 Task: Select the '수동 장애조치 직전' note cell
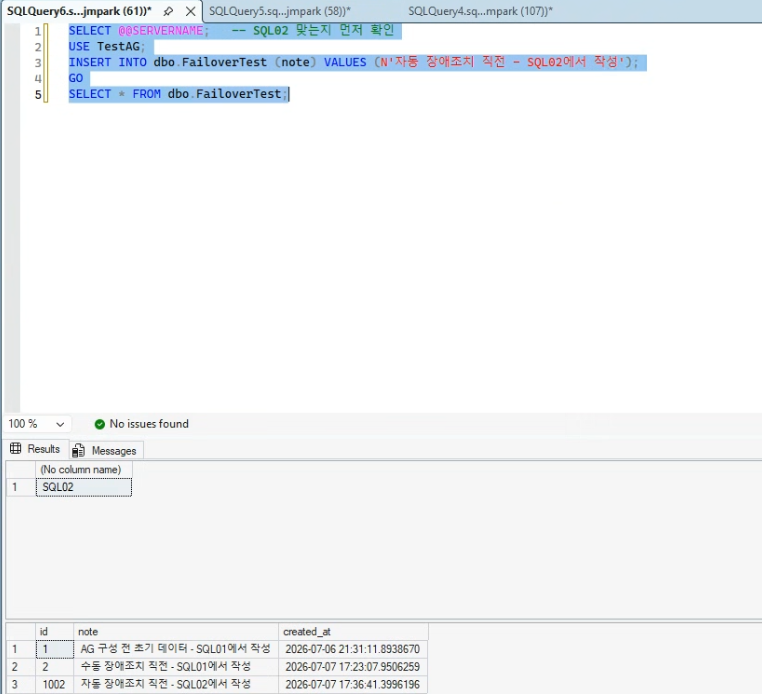pos(176,667)
